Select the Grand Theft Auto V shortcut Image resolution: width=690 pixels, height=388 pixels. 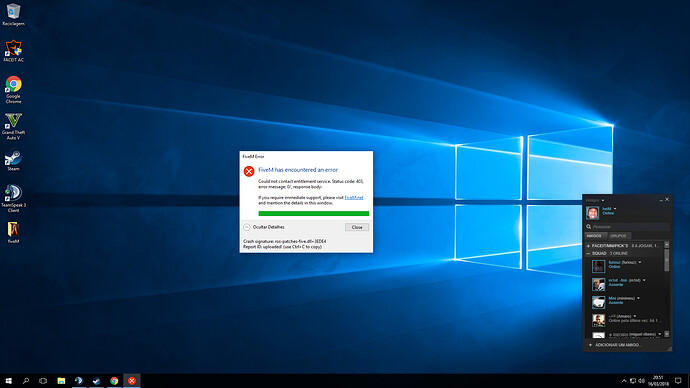pos(13,126)
